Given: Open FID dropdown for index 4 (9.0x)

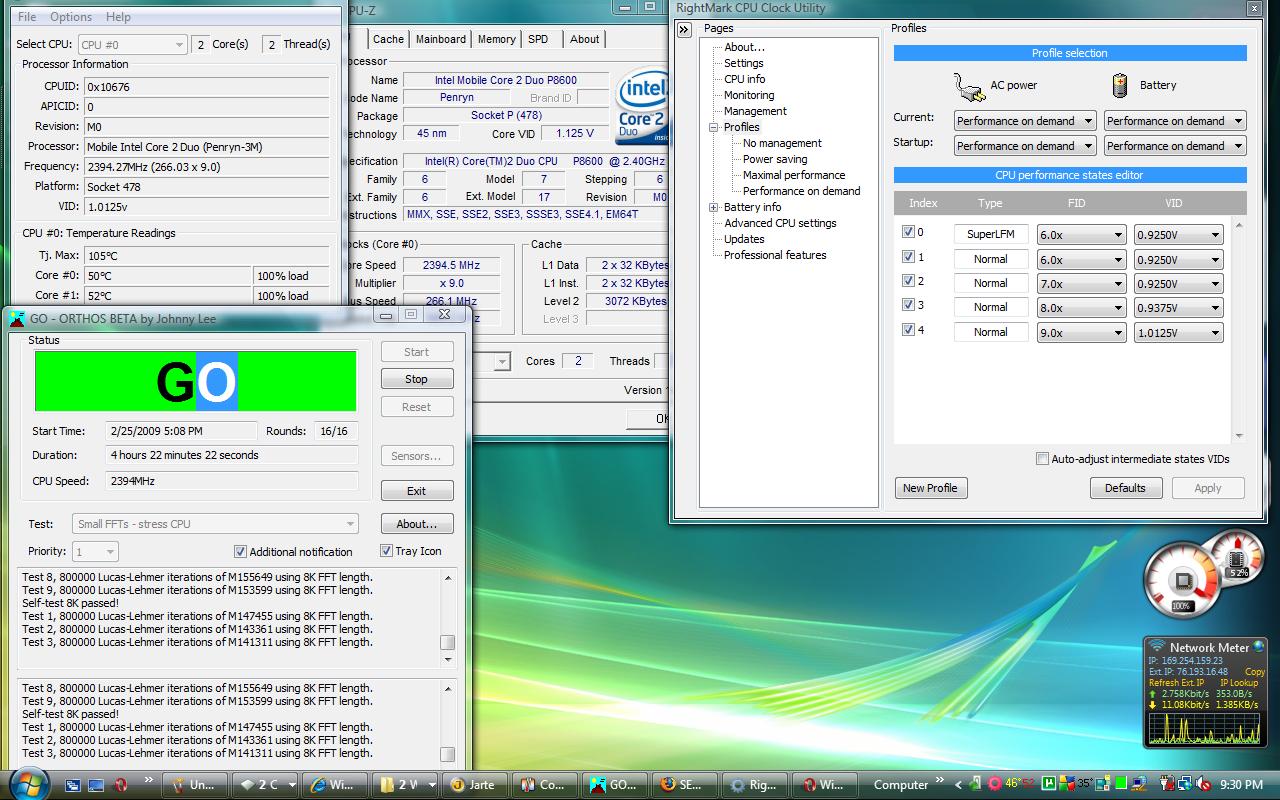Looking at the screenshot, I should [x=1081, y=333].
